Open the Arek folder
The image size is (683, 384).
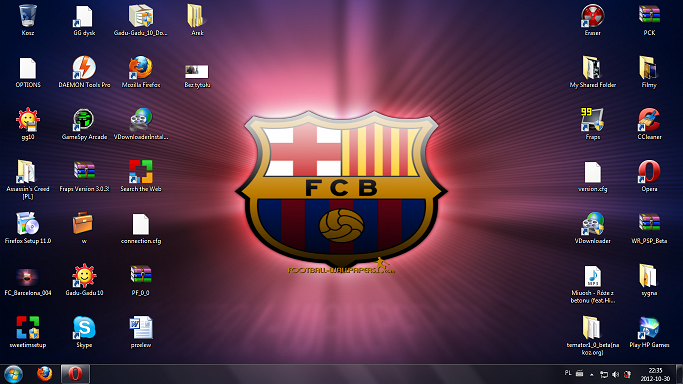[197, 16]
